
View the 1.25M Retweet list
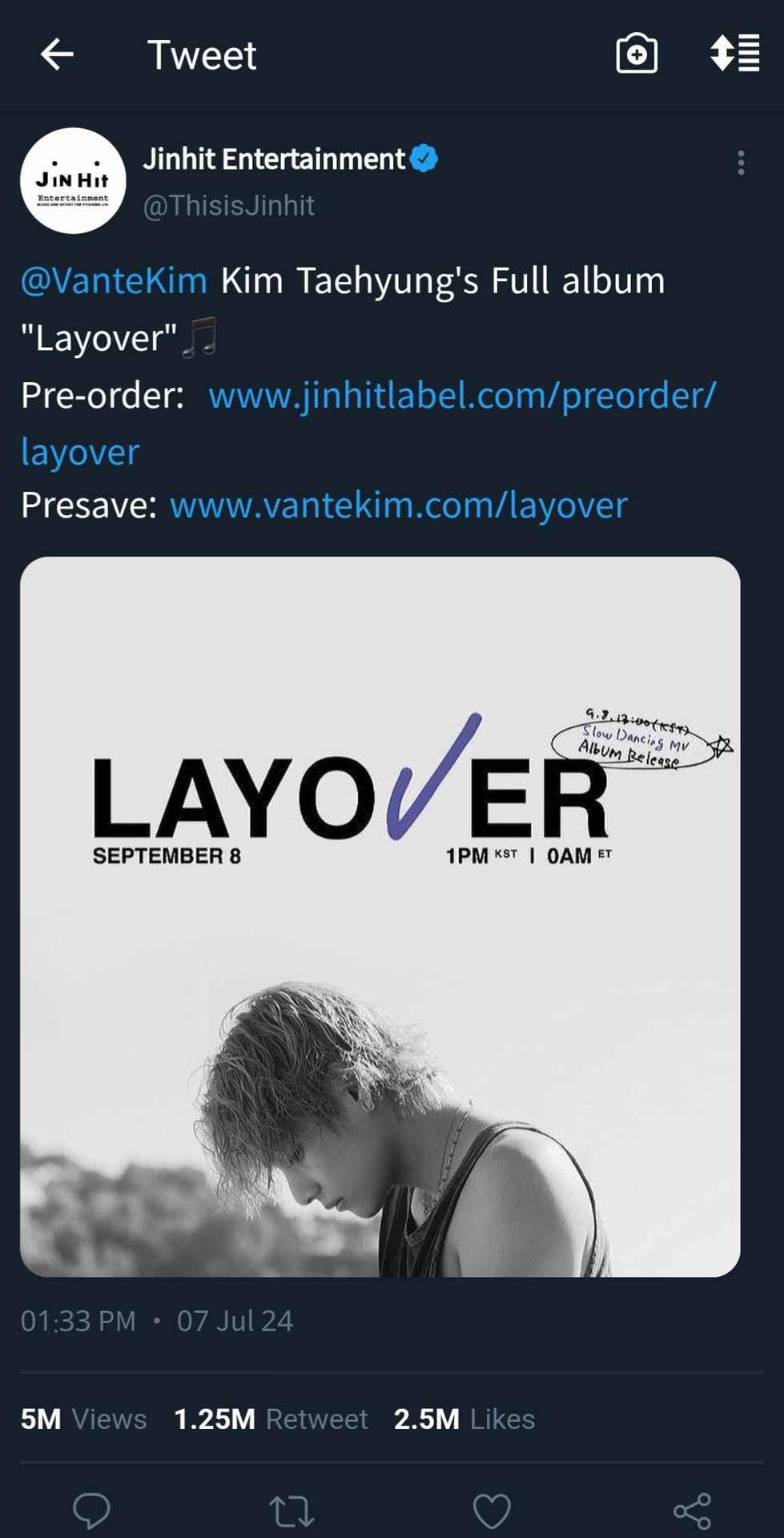tap(271, 1419)
